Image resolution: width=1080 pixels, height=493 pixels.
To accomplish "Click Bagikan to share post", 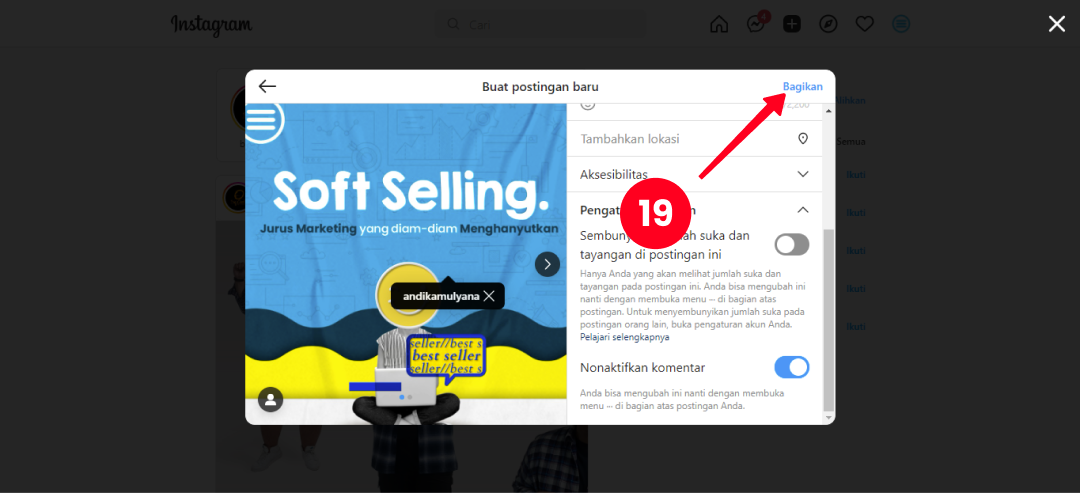I will (x=802, y=86).
